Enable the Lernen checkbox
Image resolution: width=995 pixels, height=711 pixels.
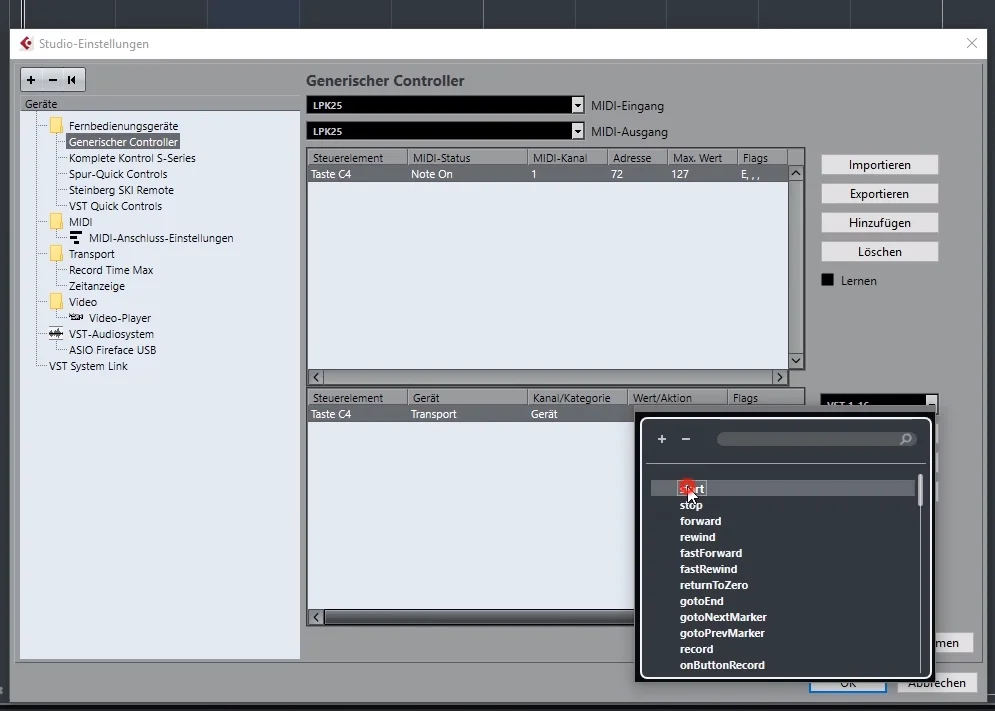click(x=827, y=280)
